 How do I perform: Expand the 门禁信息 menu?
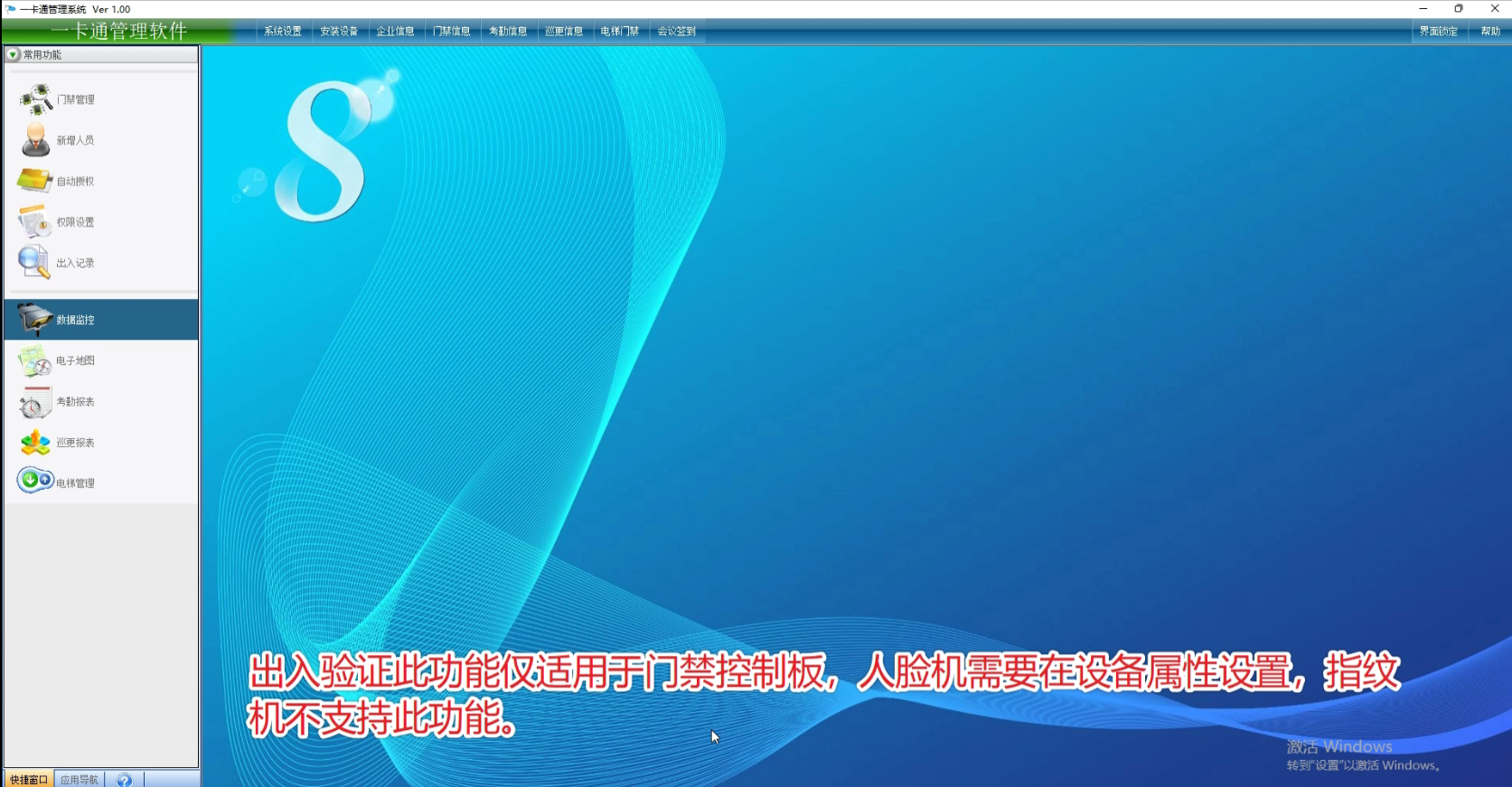coord(451,32)
